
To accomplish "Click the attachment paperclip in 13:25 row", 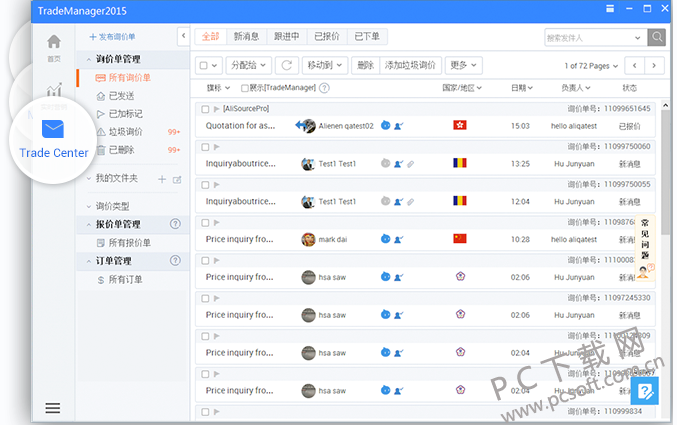I will coord(411,164).
